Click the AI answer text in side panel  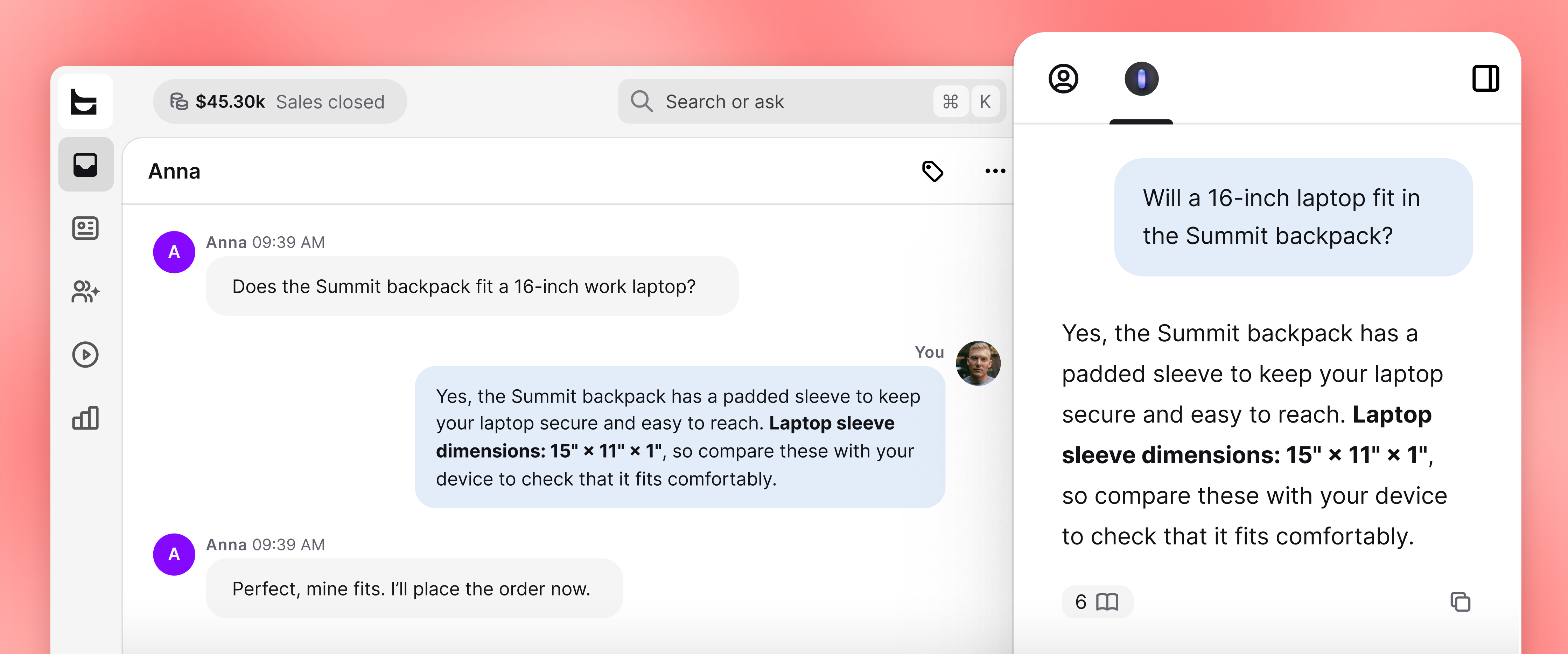click(1254, 435)
